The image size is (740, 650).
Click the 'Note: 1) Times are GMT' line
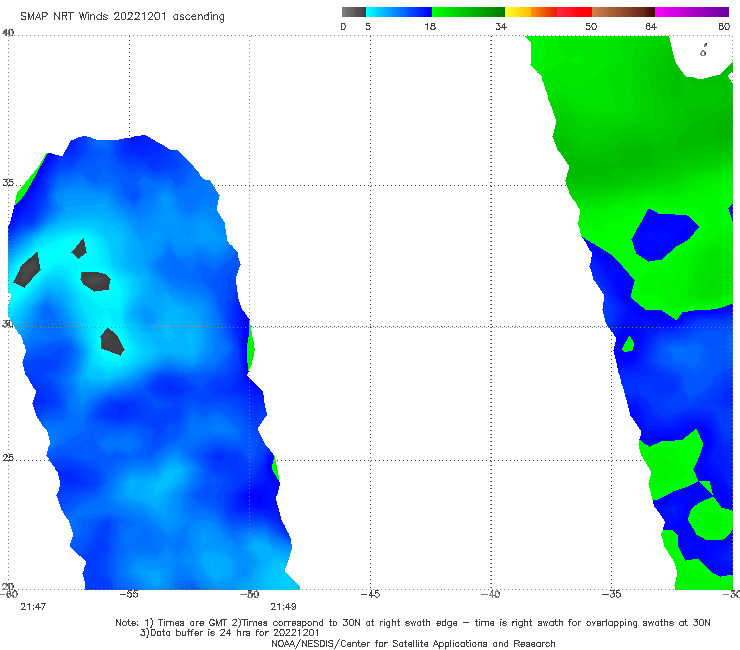coord(413,623)
